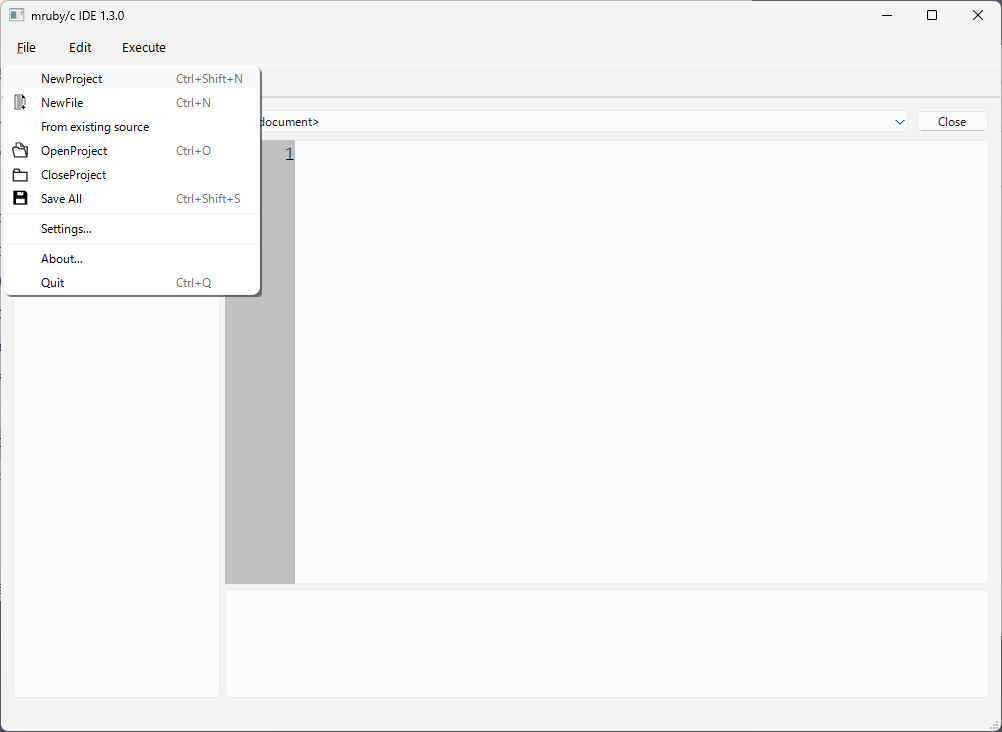
Task: Choose From existing source
Action: [131, 127]
